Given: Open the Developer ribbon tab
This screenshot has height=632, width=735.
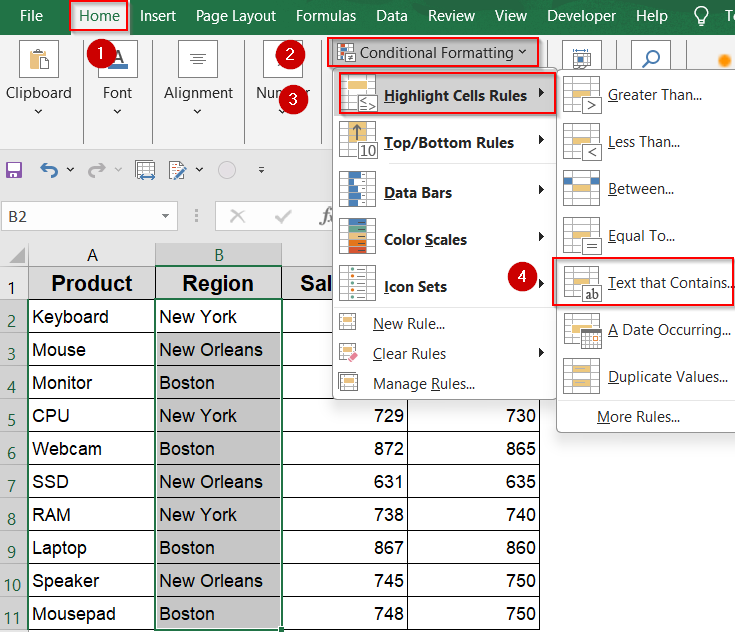Looking at the screenshot, I should 581,16.
